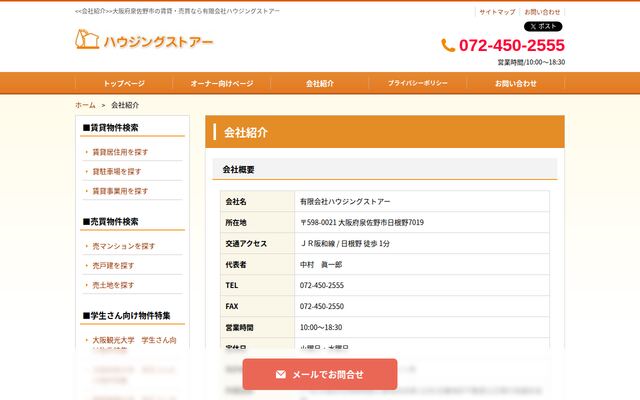Go to the トップページ menu item
This screenshot has height=400, width=640.
point(124,83)
